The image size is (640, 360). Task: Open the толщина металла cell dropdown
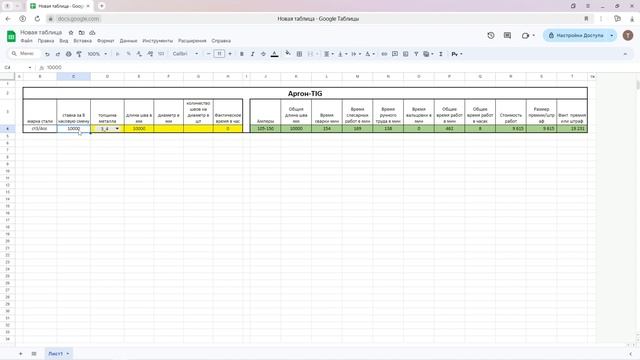117,129
